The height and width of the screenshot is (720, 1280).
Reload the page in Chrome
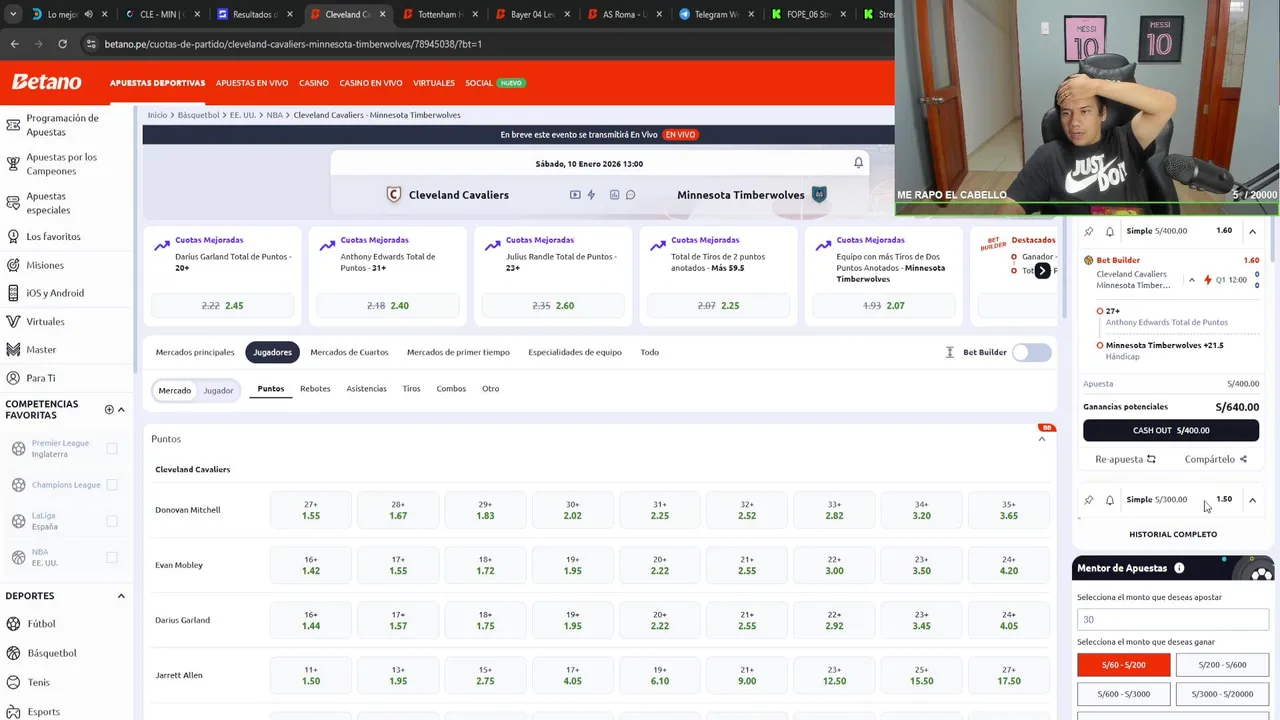point(62,44)
